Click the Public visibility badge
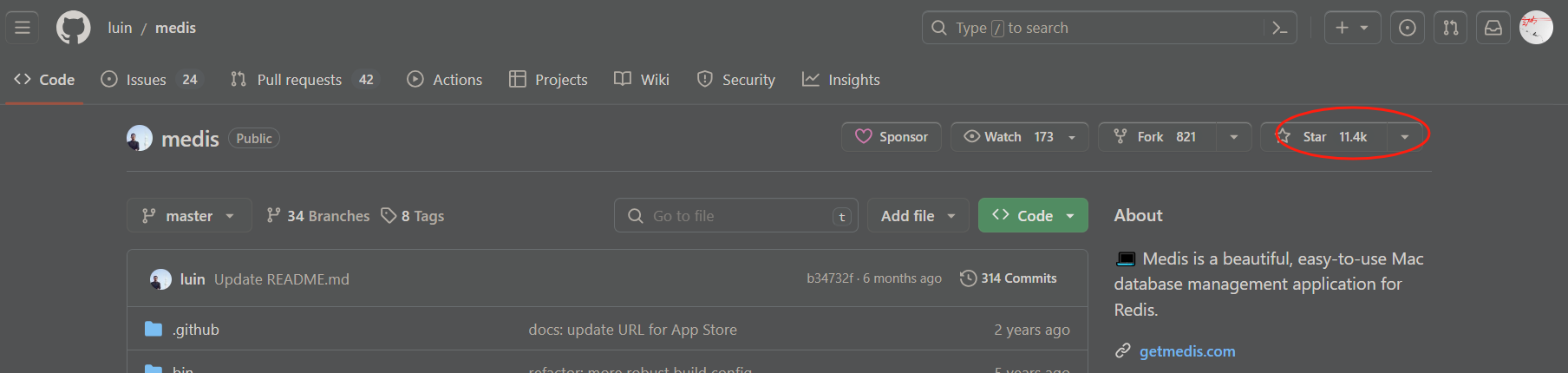 [x=254, y=138]
